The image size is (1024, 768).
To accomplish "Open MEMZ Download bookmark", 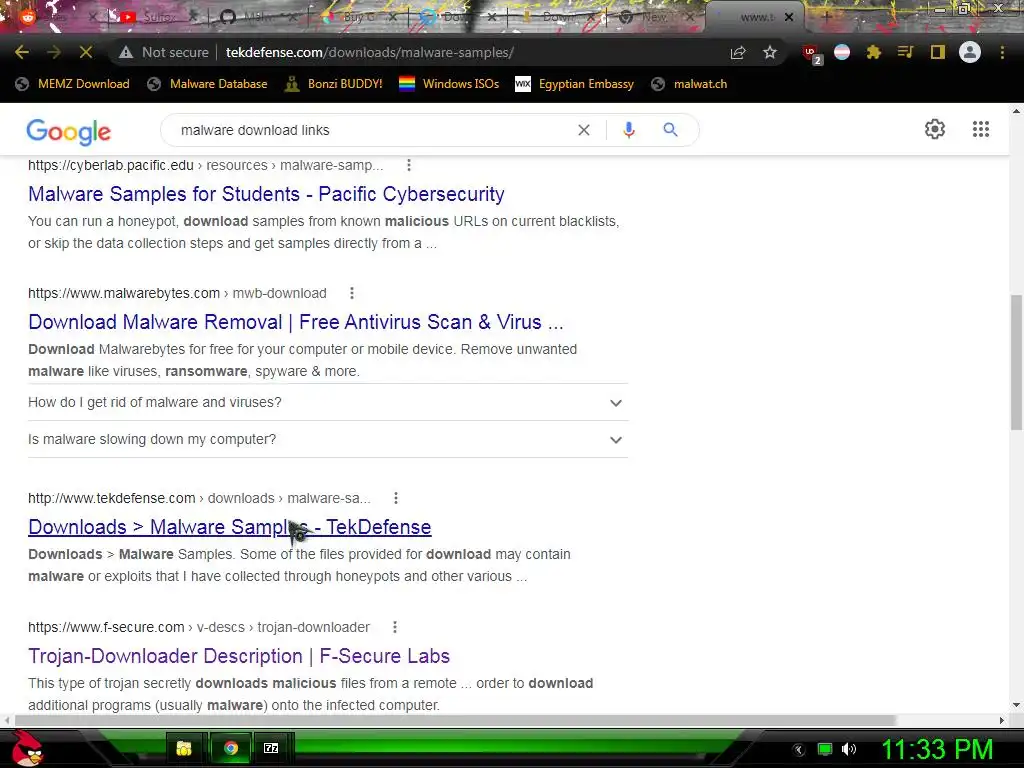I will [72, 84].
